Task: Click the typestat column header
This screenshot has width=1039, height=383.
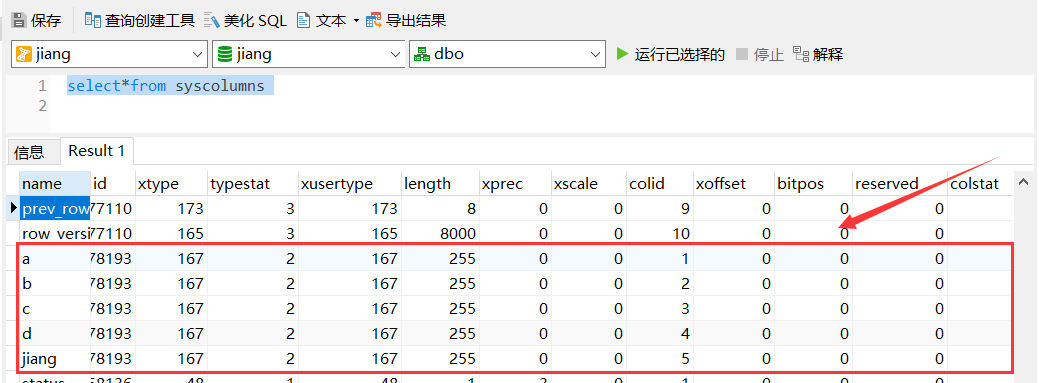Action: [252, 184]
